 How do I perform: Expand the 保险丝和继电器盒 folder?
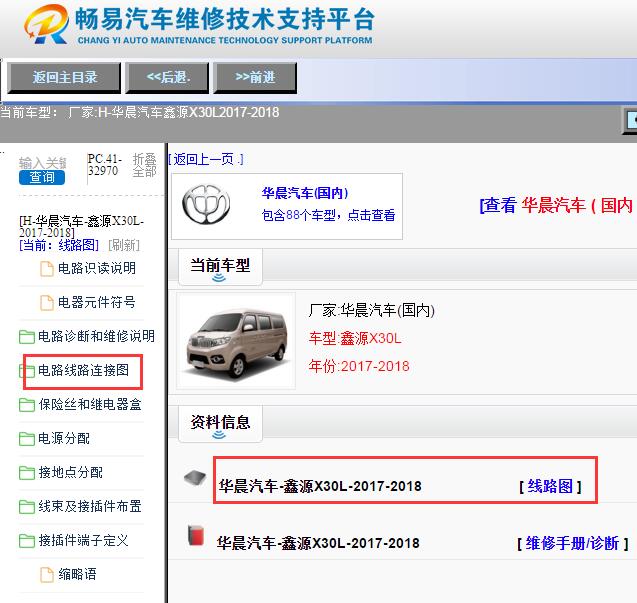pyautogui.click(x=90, y=405)
